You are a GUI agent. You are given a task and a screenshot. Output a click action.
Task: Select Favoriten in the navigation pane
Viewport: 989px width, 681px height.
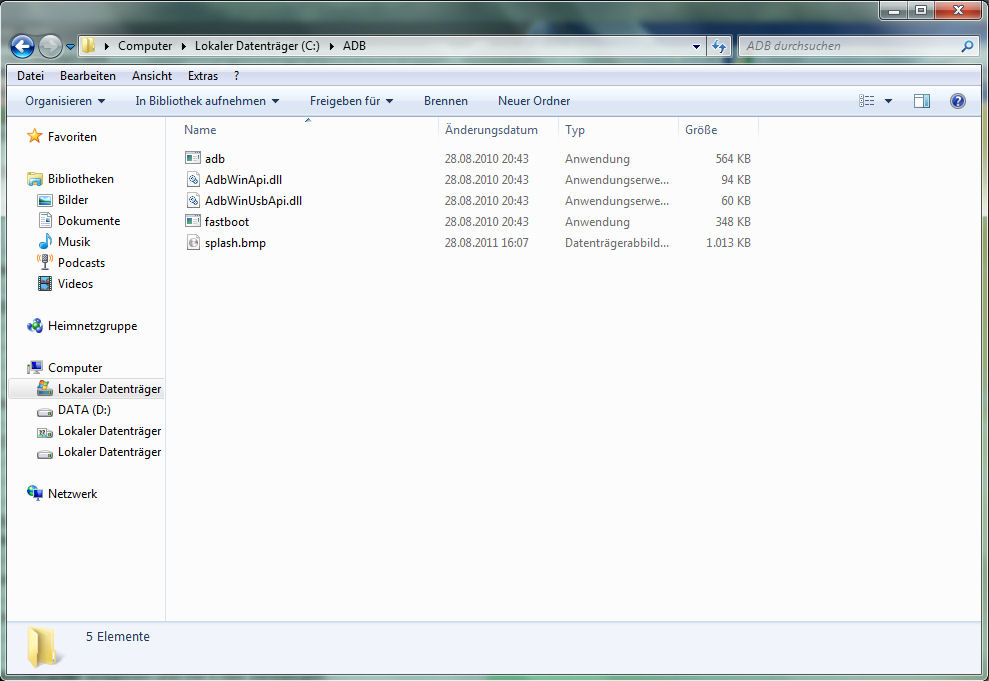click(72, 137)
